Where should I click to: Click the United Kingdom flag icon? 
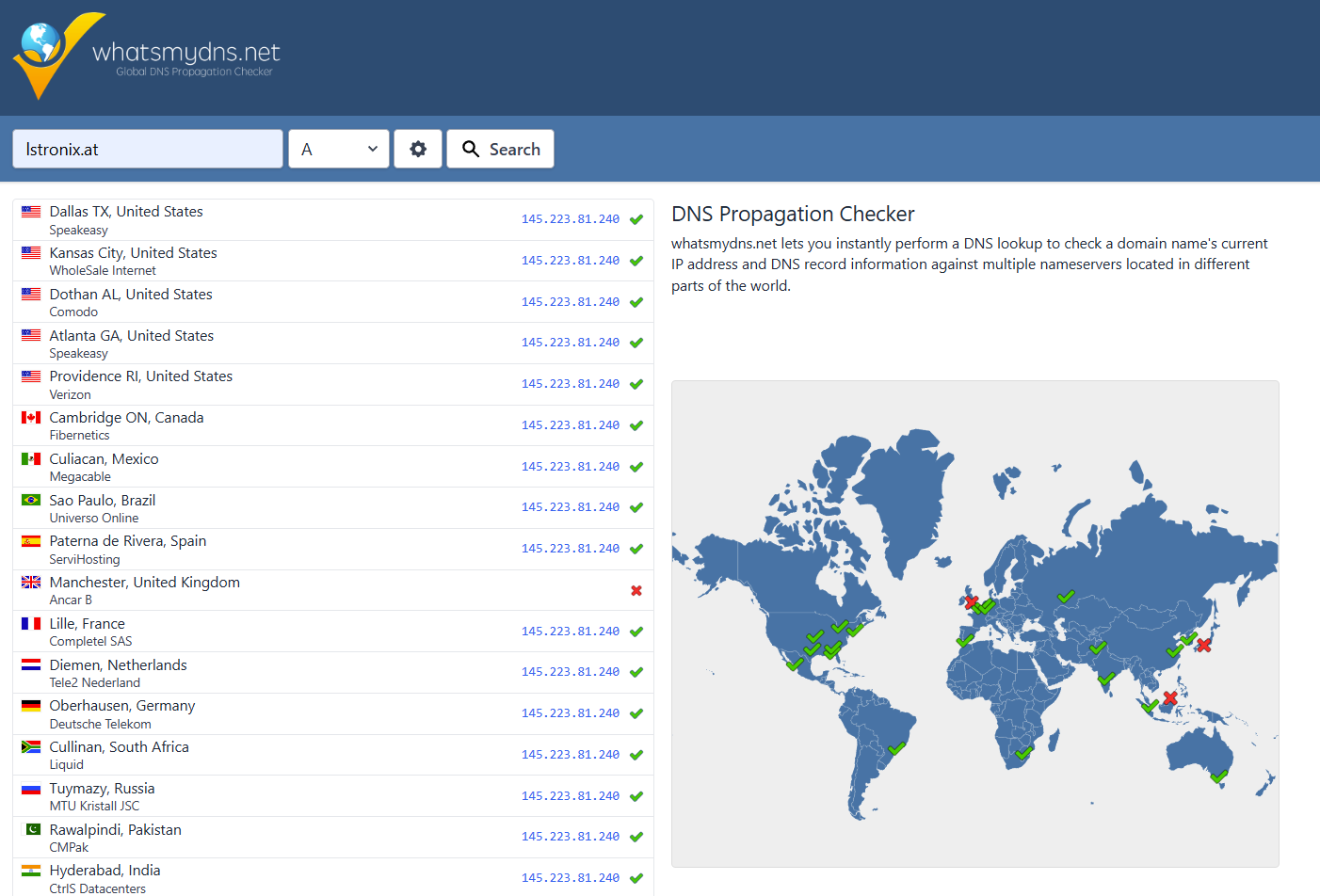31,583
